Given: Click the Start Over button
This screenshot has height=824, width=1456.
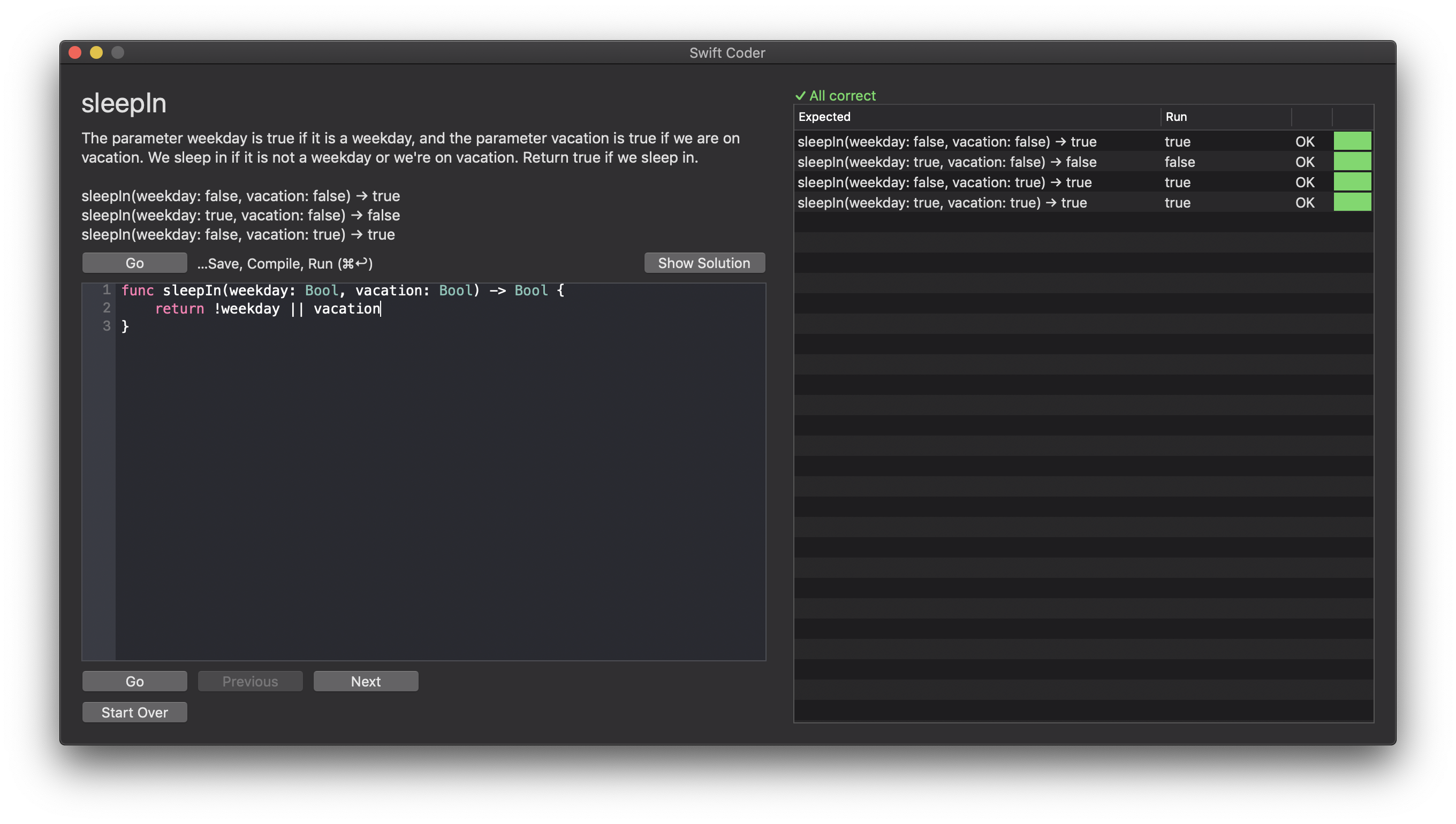Looking at the screenshot, I should (x=134, y=713).
